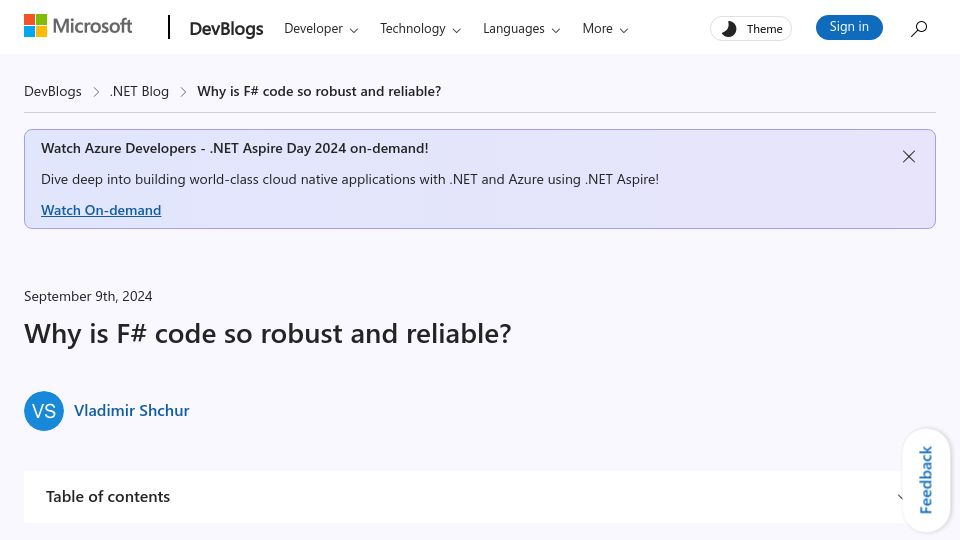Image resolution: width=960 pixels, height=540 pixels.
Task: Open the Developer dropdown menu
Action: click(321, 29)
